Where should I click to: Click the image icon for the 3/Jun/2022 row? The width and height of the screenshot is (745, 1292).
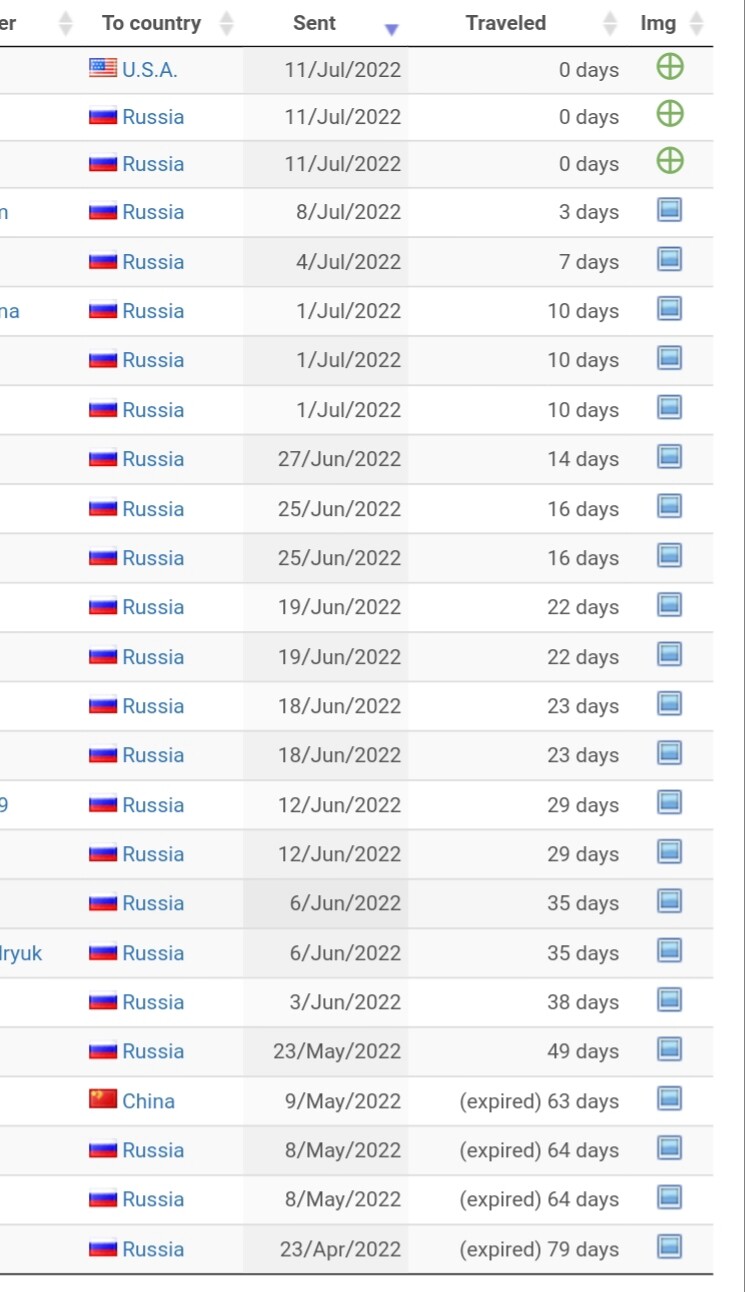click(x=670, y=1000)
